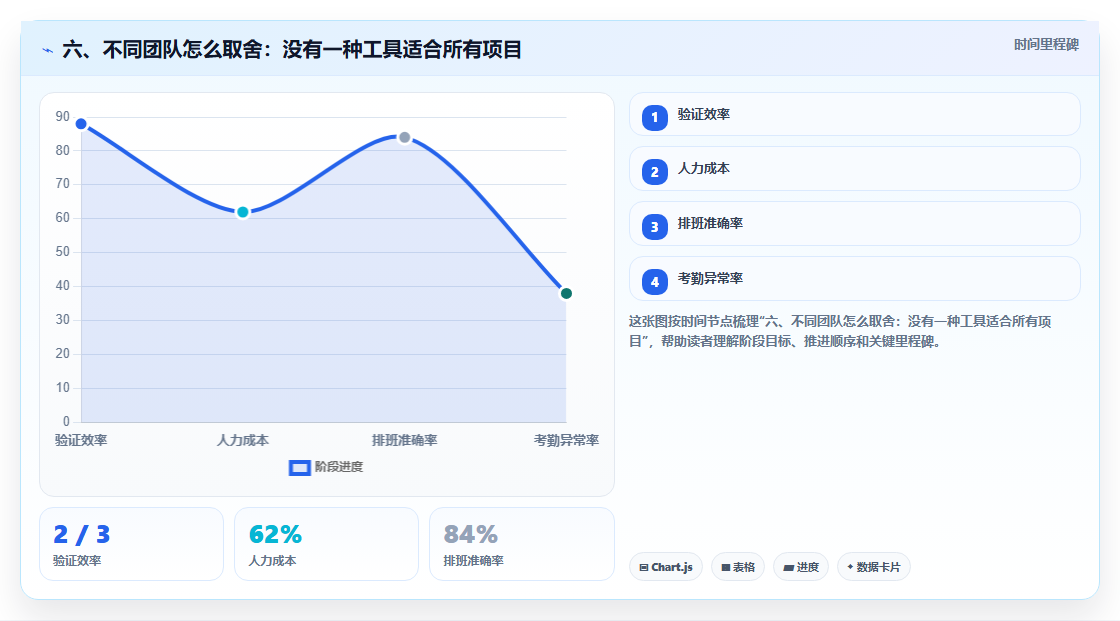
Task: Click the y-axis value 90
Action: (63, 116)
